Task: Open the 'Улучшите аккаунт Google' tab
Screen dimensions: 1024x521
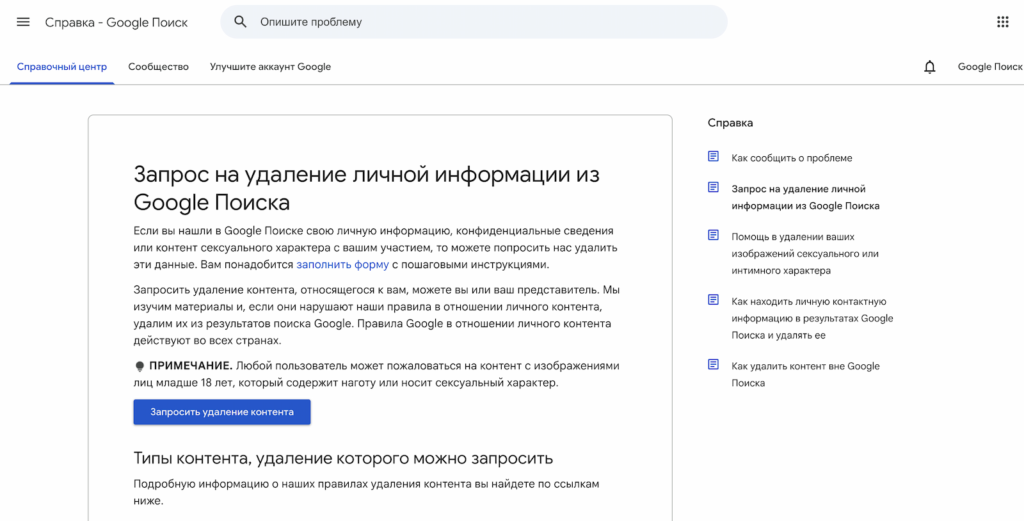Action: (270, 67)
